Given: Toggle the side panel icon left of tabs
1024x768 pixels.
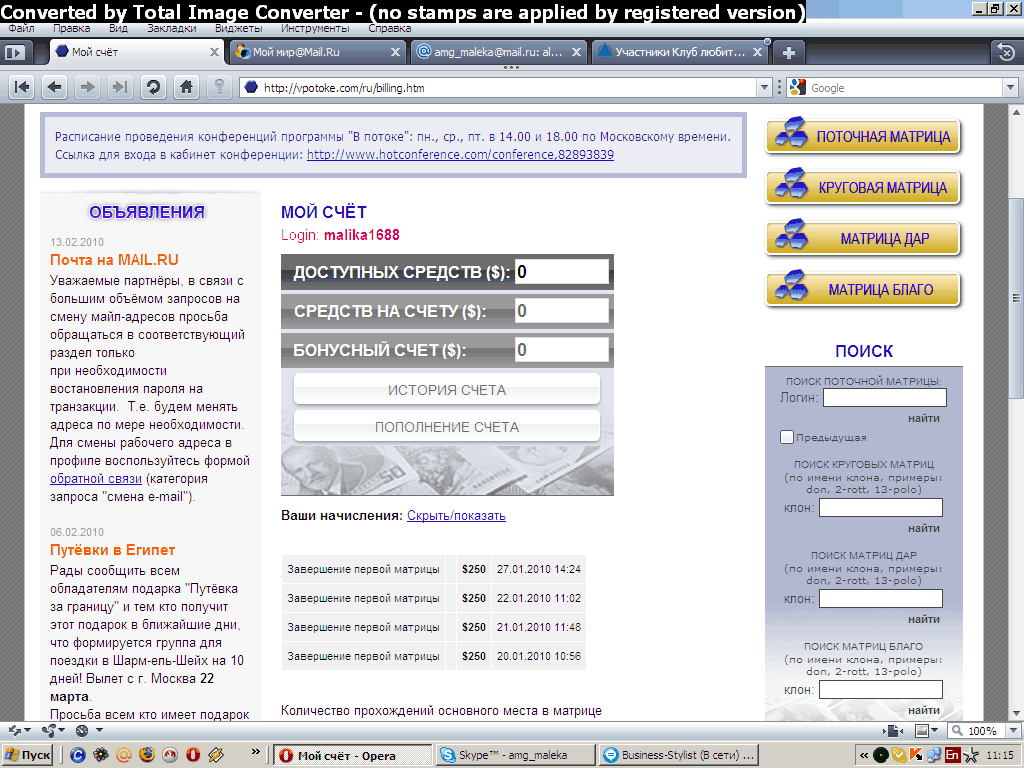Looking at the screenshot, I should 14,52.
